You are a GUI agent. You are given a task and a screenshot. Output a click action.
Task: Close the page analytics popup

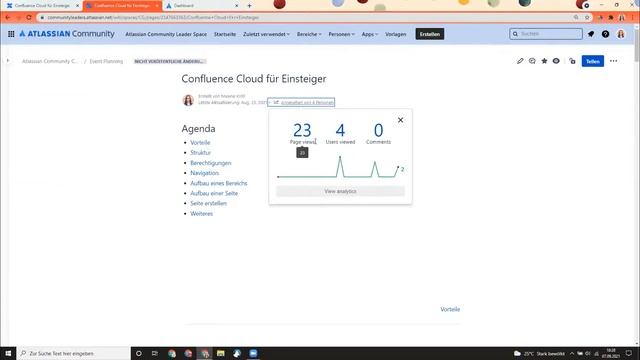coord(400,120)
